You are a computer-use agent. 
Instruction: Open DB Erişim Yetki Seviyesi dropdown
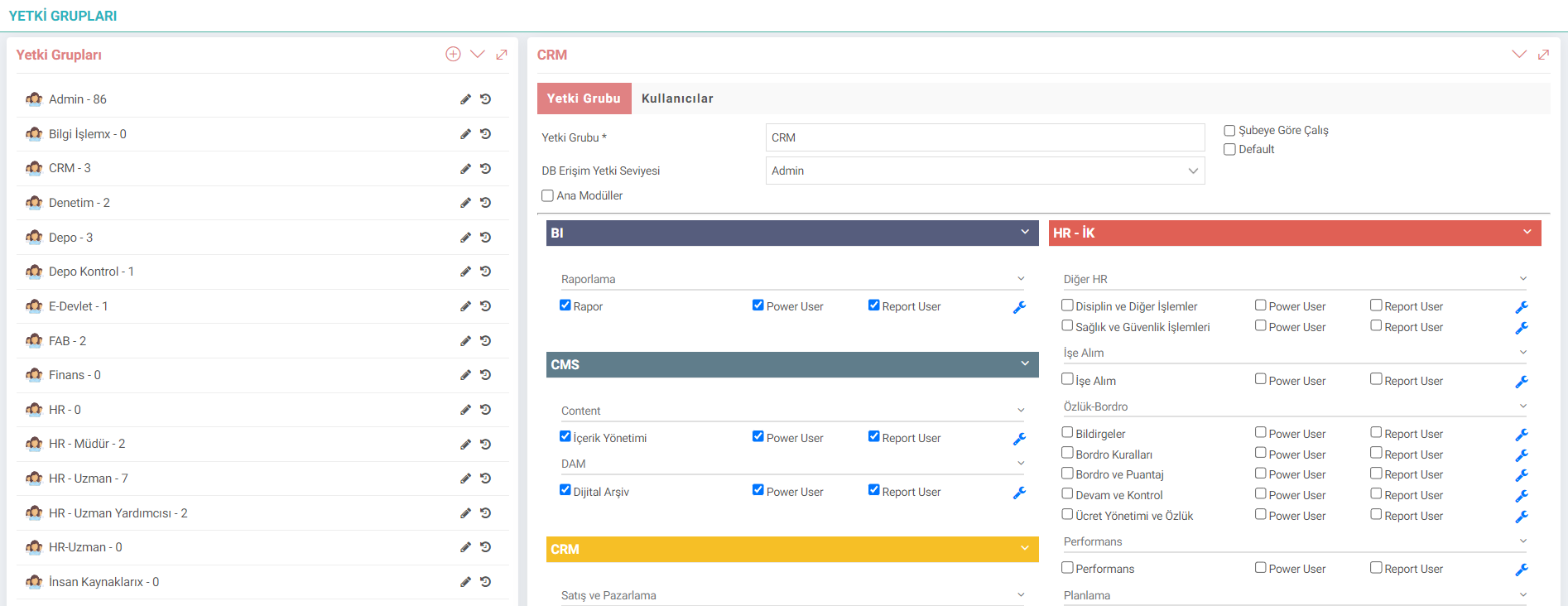pos(985,171)
